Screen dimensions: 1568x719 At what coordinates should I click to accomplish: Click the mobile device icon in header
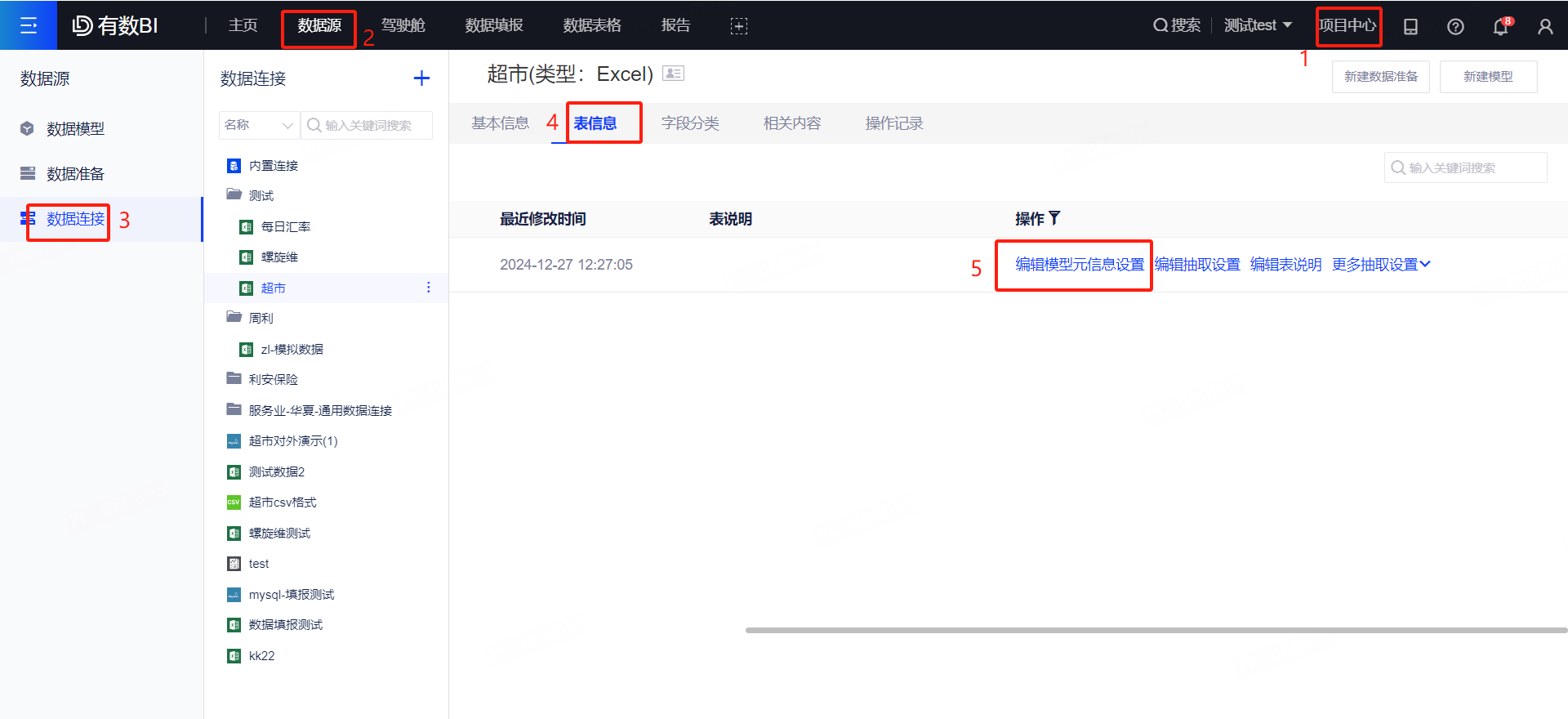[1410, 26]
